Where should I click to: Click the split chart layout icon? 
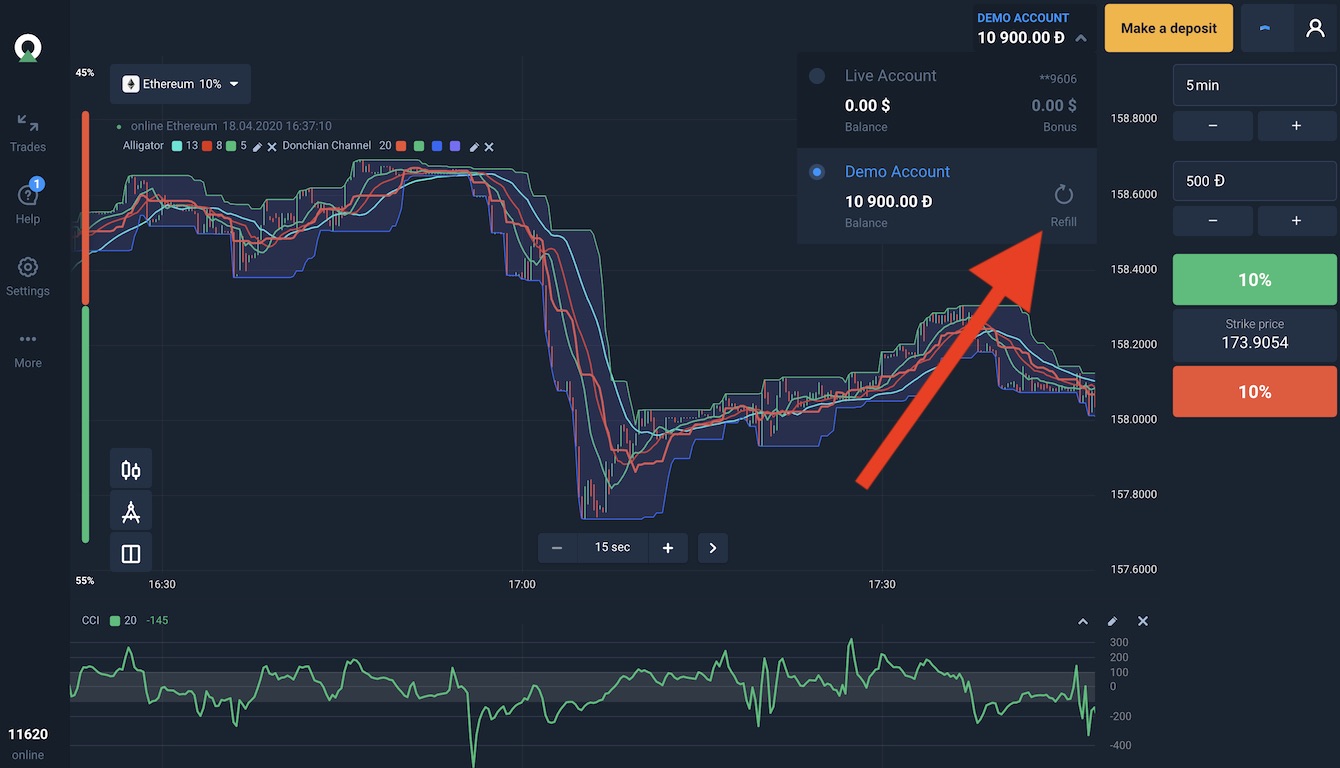click(x=131, y=554)
